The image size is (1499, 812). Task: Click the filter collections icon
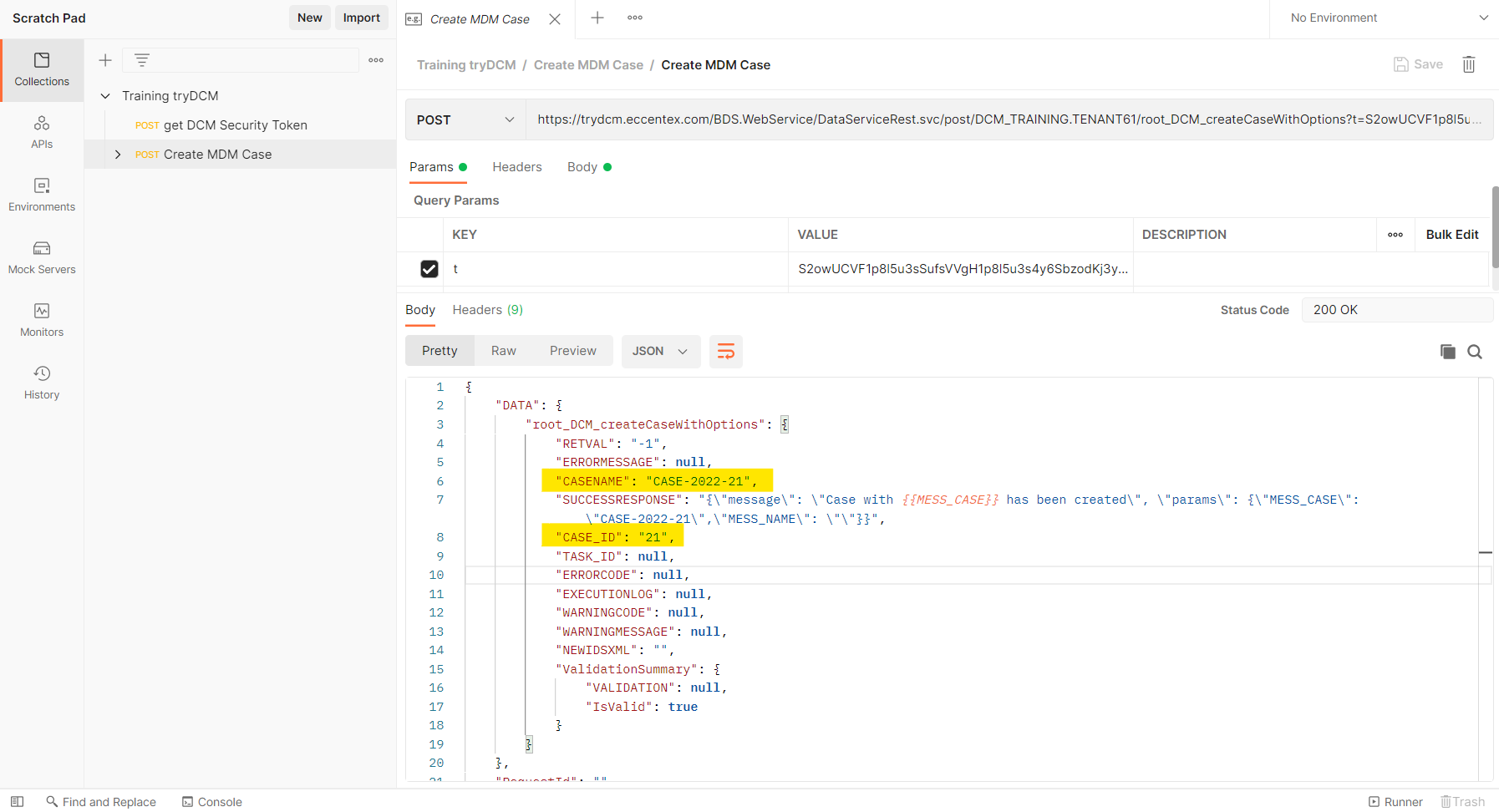pos(142,60)
